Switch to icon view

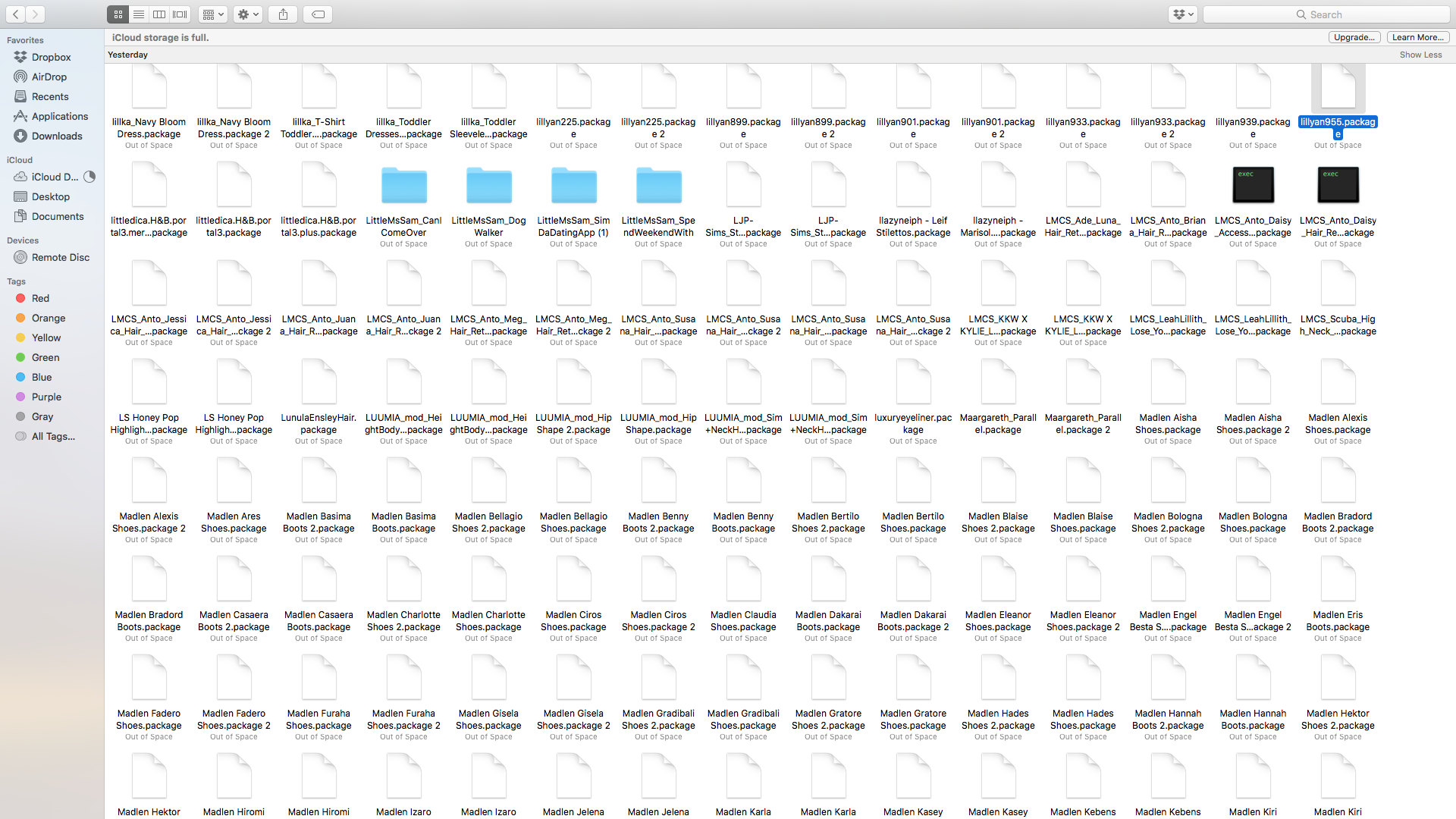tap(118, 14)
